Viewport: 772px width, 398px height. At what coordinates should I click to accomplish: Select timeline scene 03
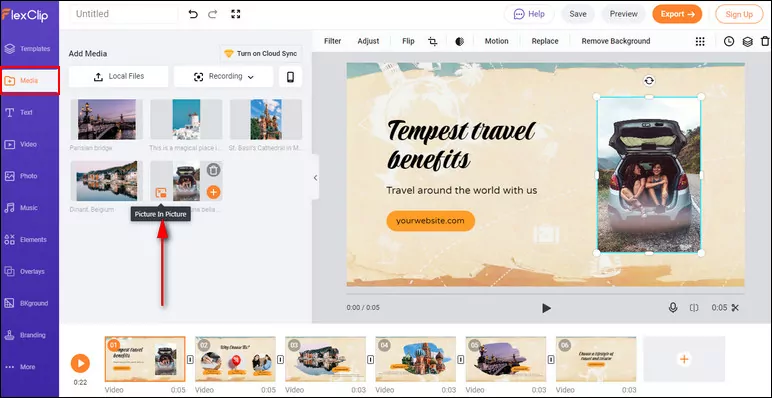click(x=325, y=359)
